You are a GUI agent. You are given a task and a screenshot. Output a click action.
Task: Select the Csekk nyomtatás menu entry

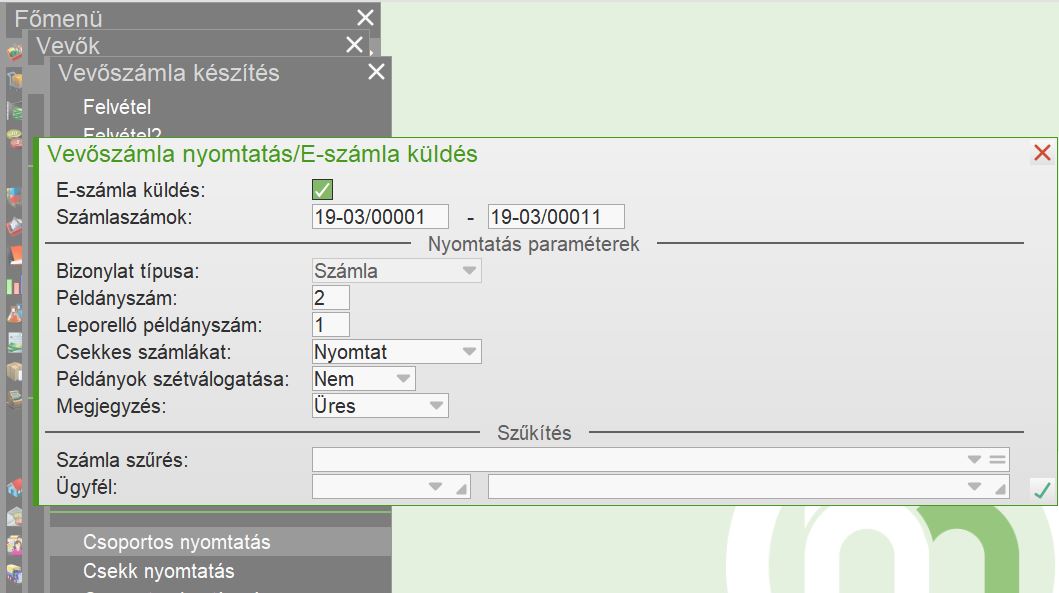[159, 571]
